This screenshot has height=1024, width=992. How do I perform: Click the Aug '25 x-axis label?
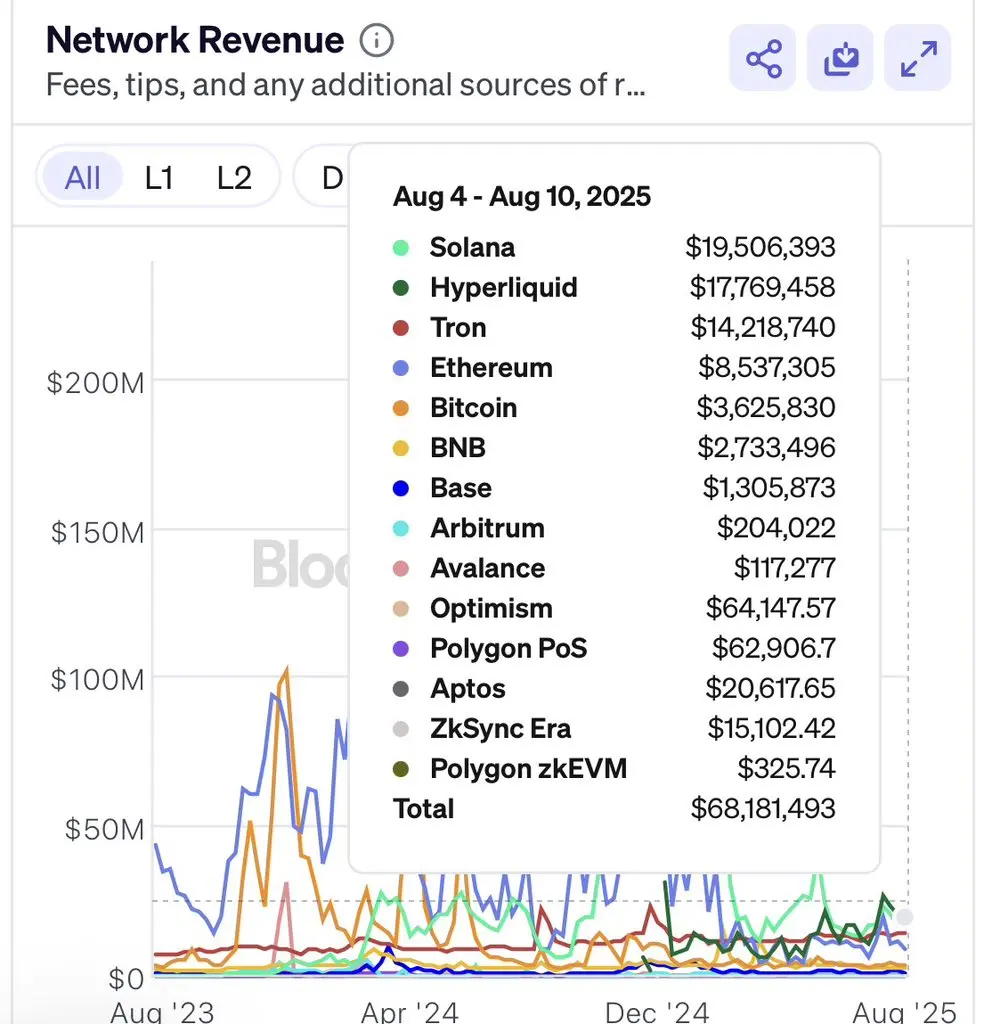[905, 1013]
